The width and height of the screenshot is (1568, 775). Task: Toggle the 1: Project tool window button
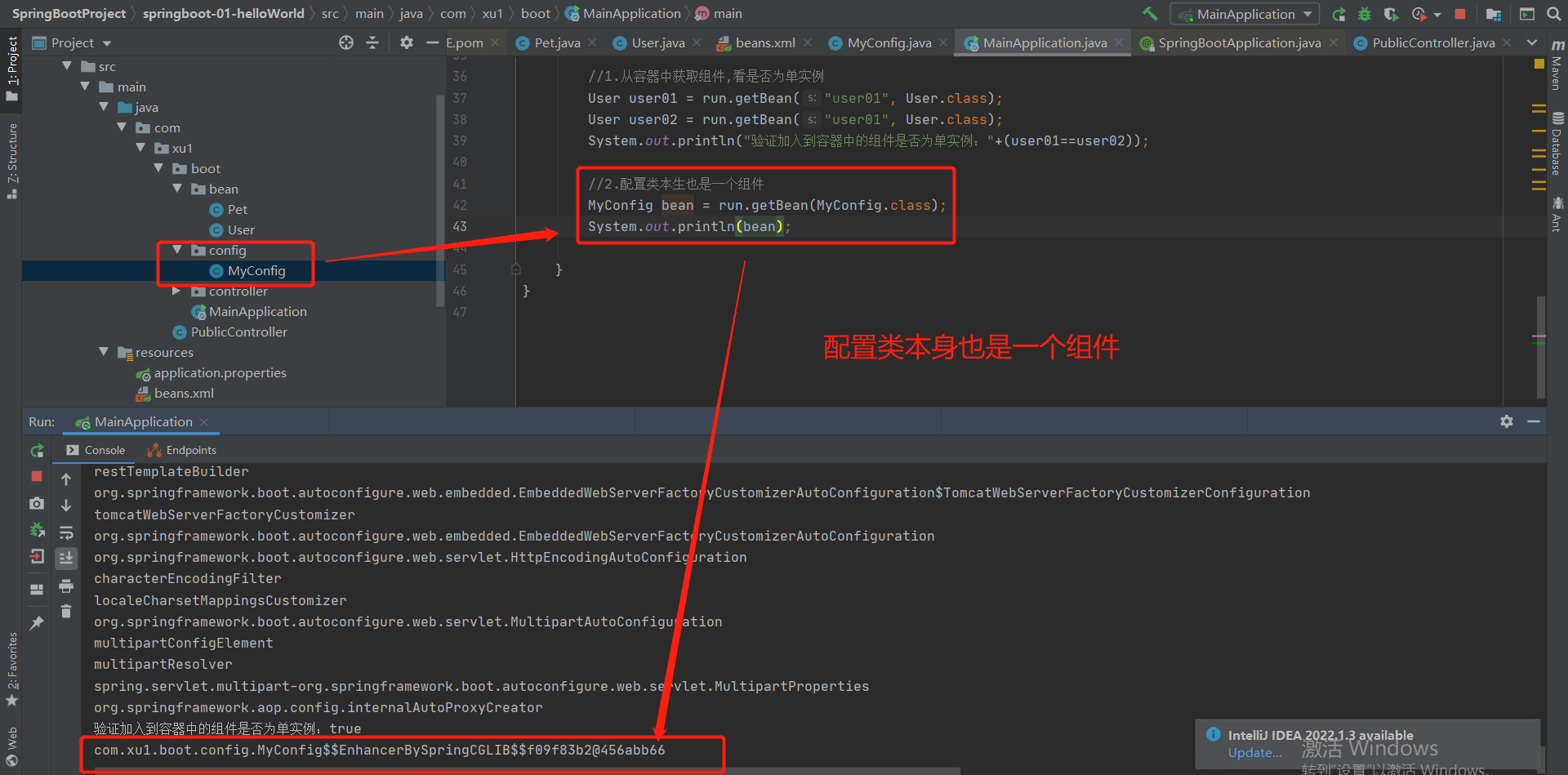(x=11, y=69)
